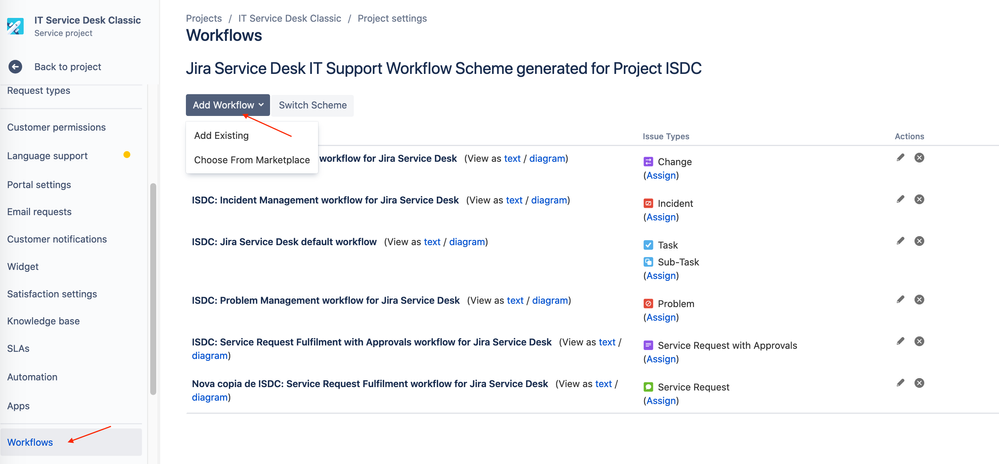Edit the Service Request with Approvals workflow pencil
The image size is (999, 464).
(x=900, y=341)
